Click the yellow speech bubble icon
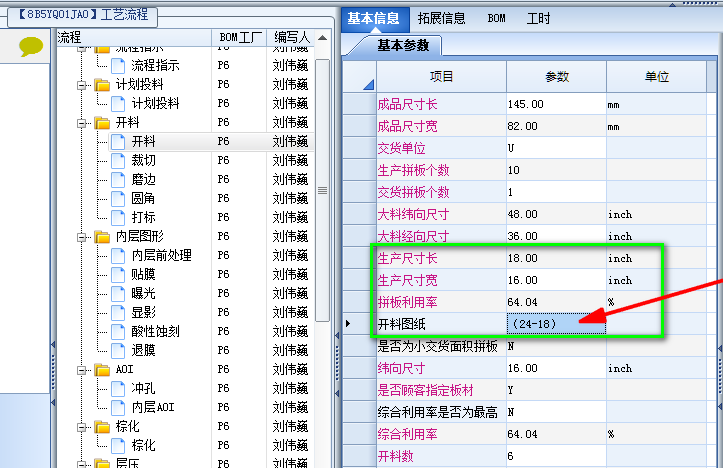723x468 pixels. pyautogui.click(x=31, y=47)
